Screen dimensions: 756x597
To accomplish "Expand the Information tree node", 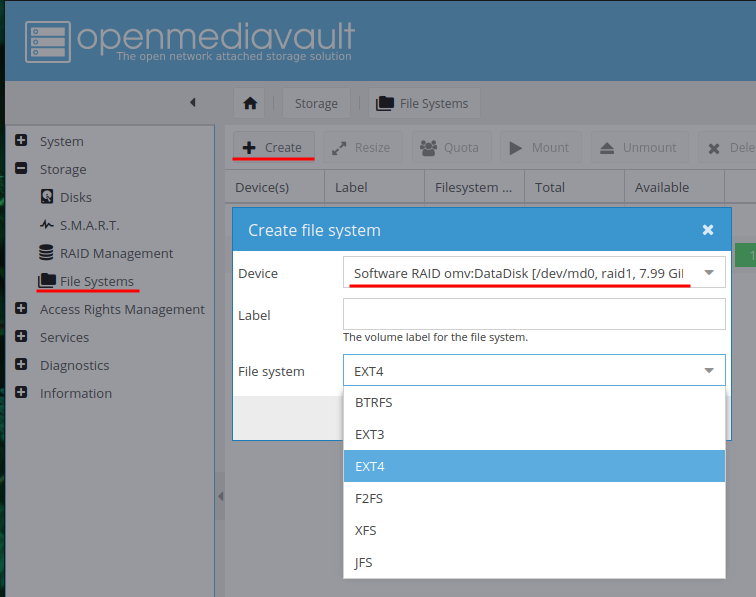I will [21, 392].
